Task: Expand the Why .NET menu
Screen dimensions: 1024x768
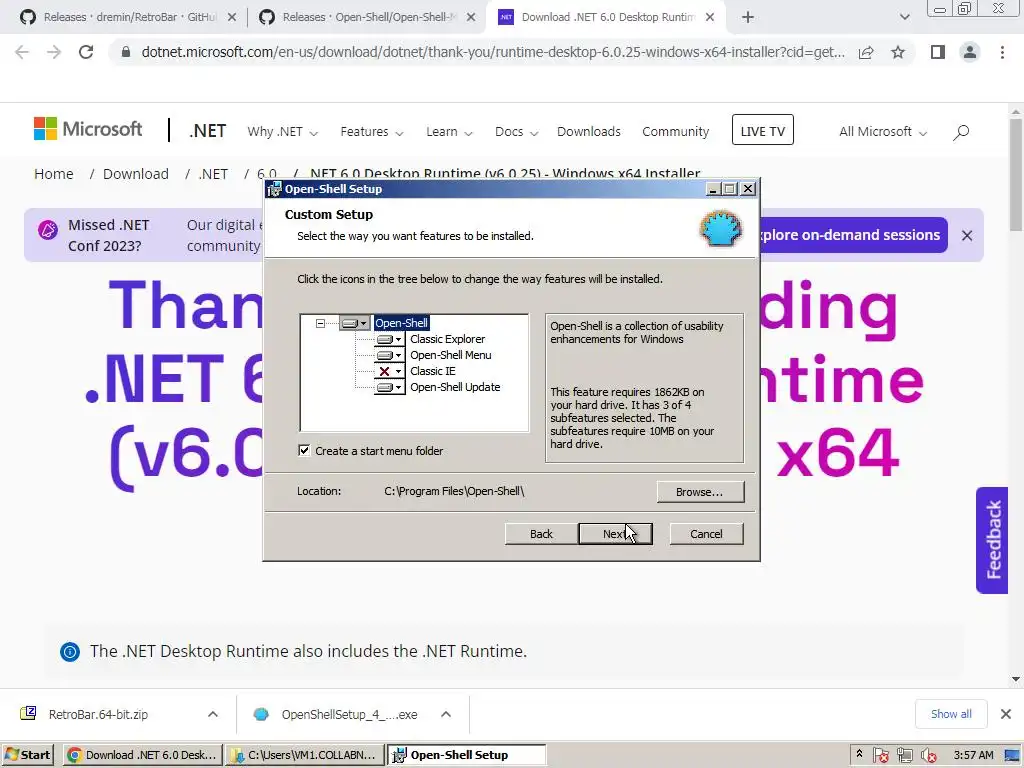Action: 282,132
